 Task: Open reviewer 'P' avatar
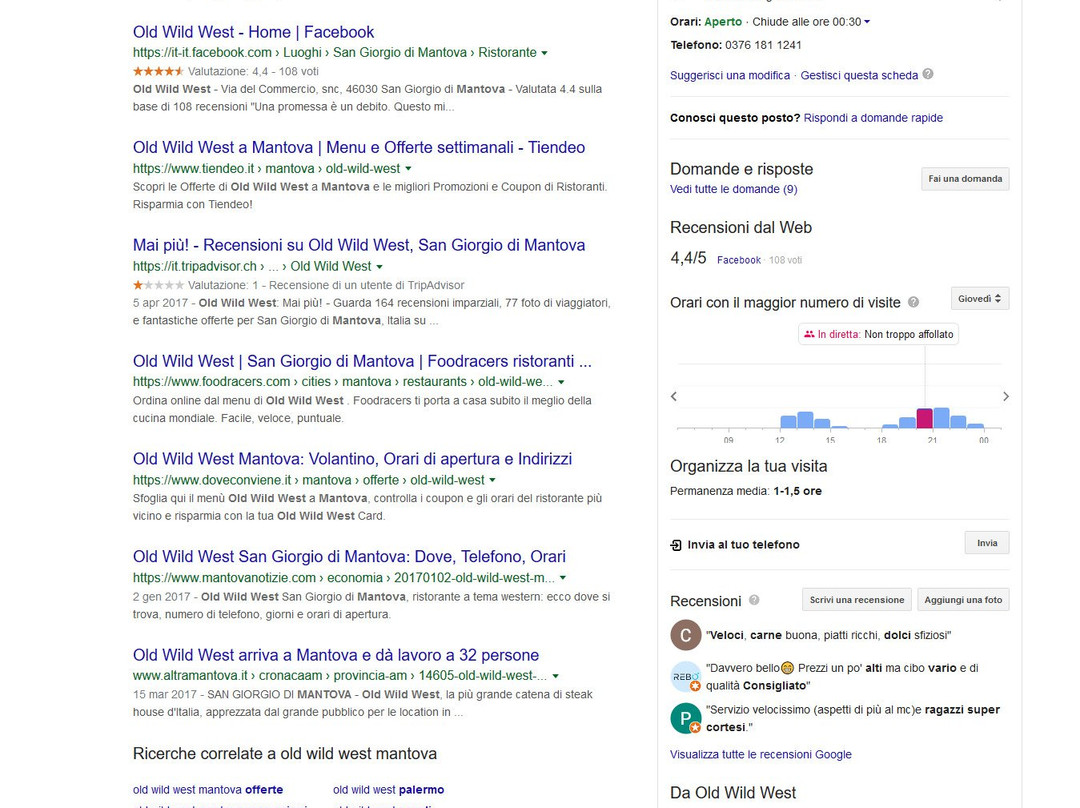(685, 718)
